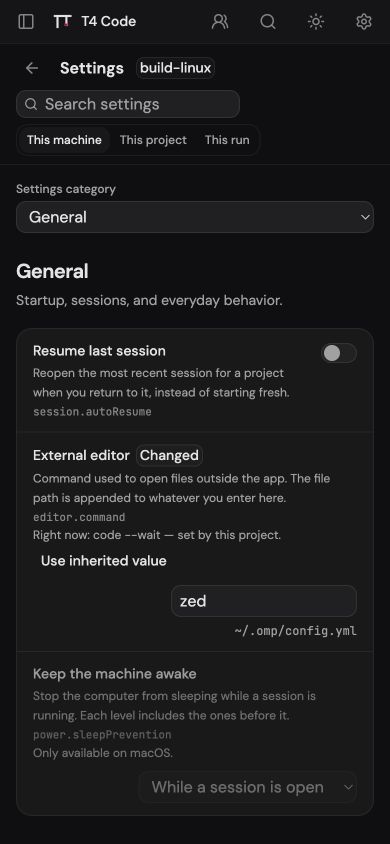Switch to the This run tab
This screenshot has height=844, width=390.
point(227,140)
